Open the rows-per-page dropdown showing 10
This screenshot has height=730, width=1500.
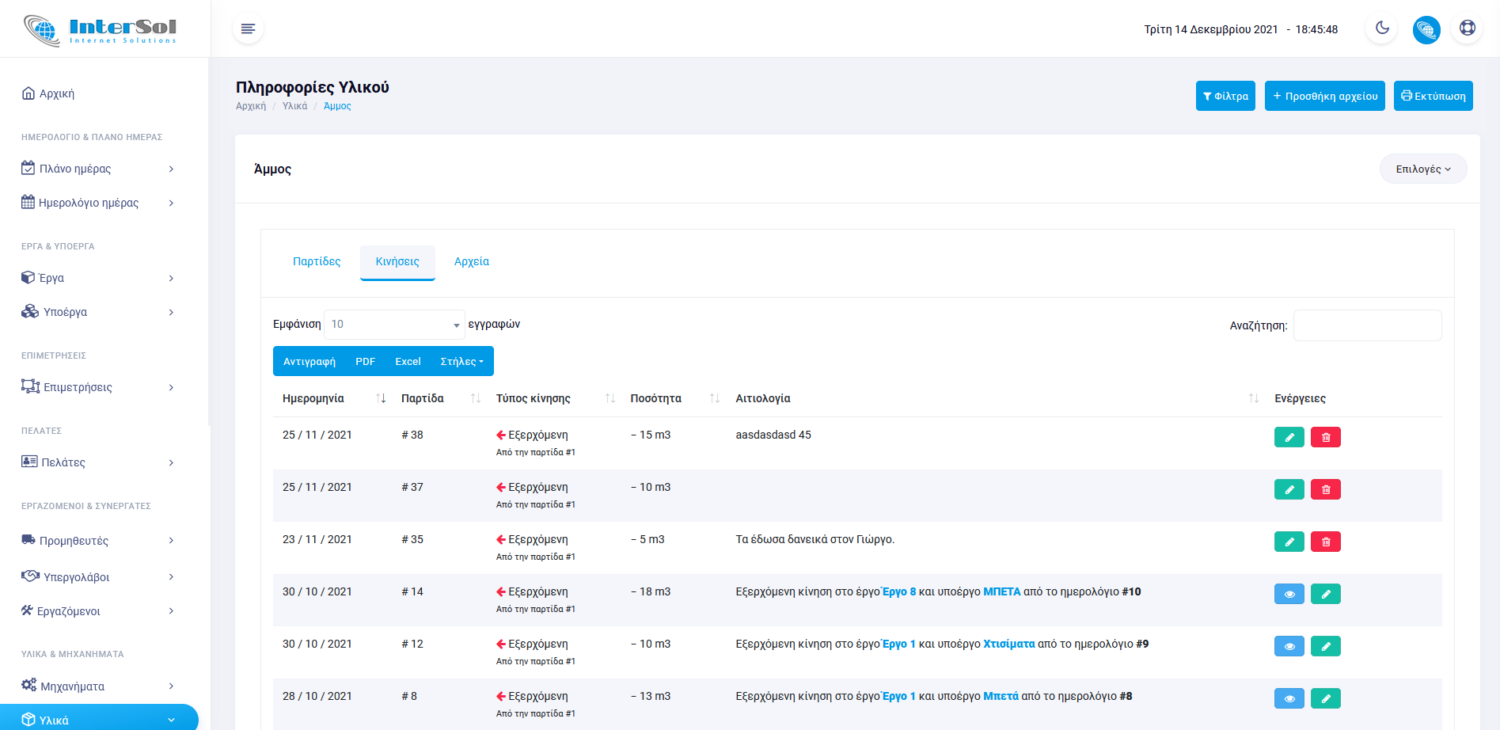pos(394,325)
